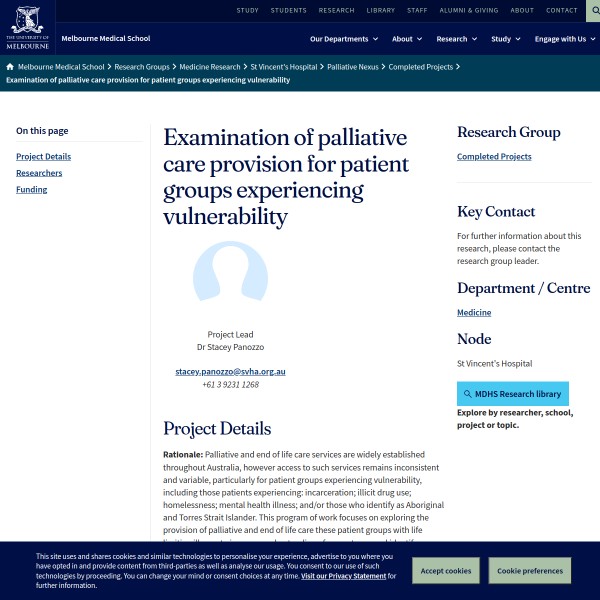The image size is (600, 600).
Task: Expand the Study dropdown menu
Action: 506,39
